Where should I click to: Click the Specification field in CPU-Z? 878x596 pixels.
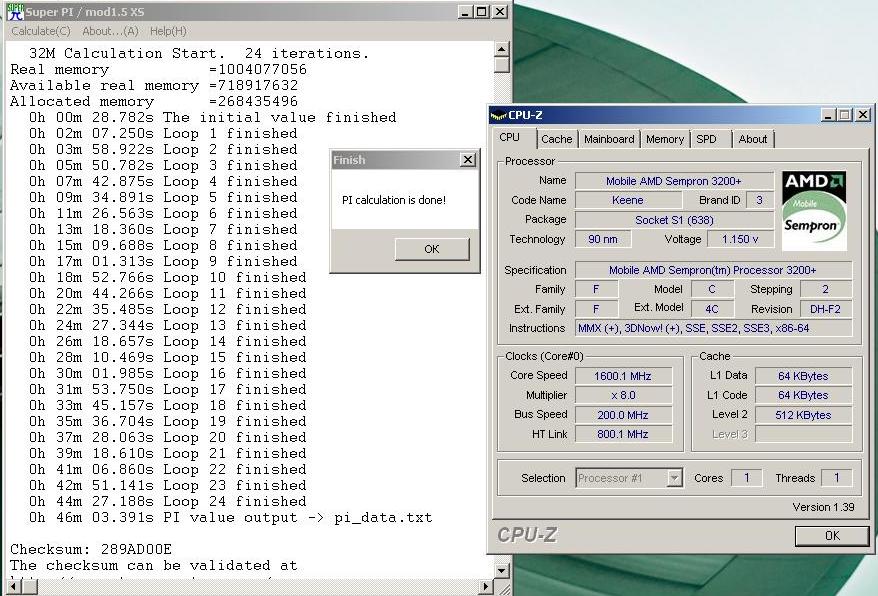[x=713, y=270]
